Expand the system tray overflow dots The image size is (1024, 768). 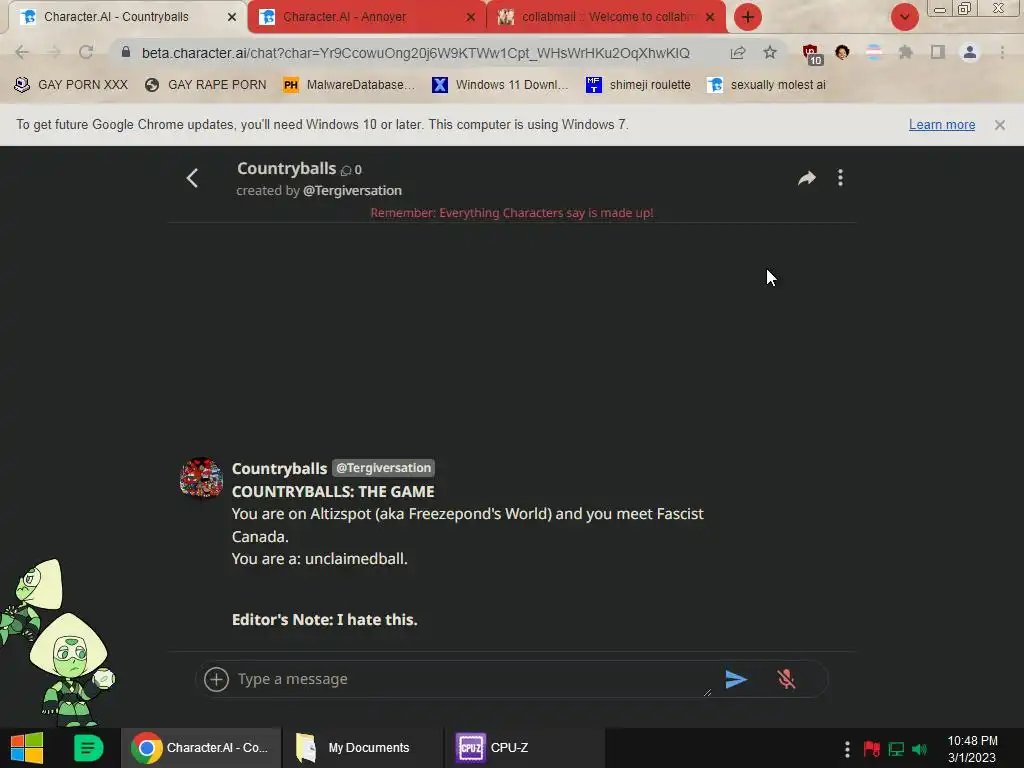(x=847, y=749)
